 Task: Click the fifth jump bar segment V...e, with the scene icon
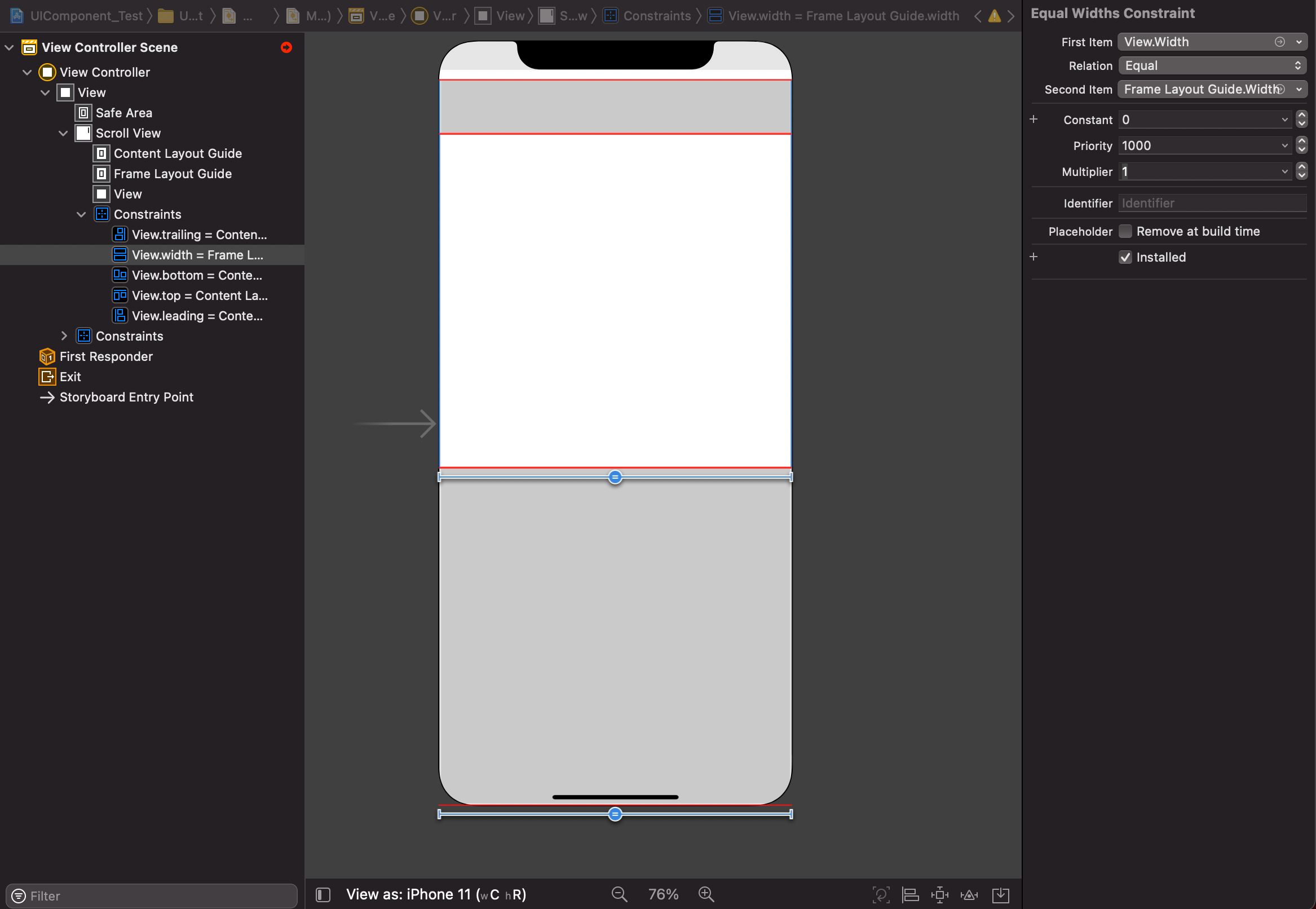[372, 16]
